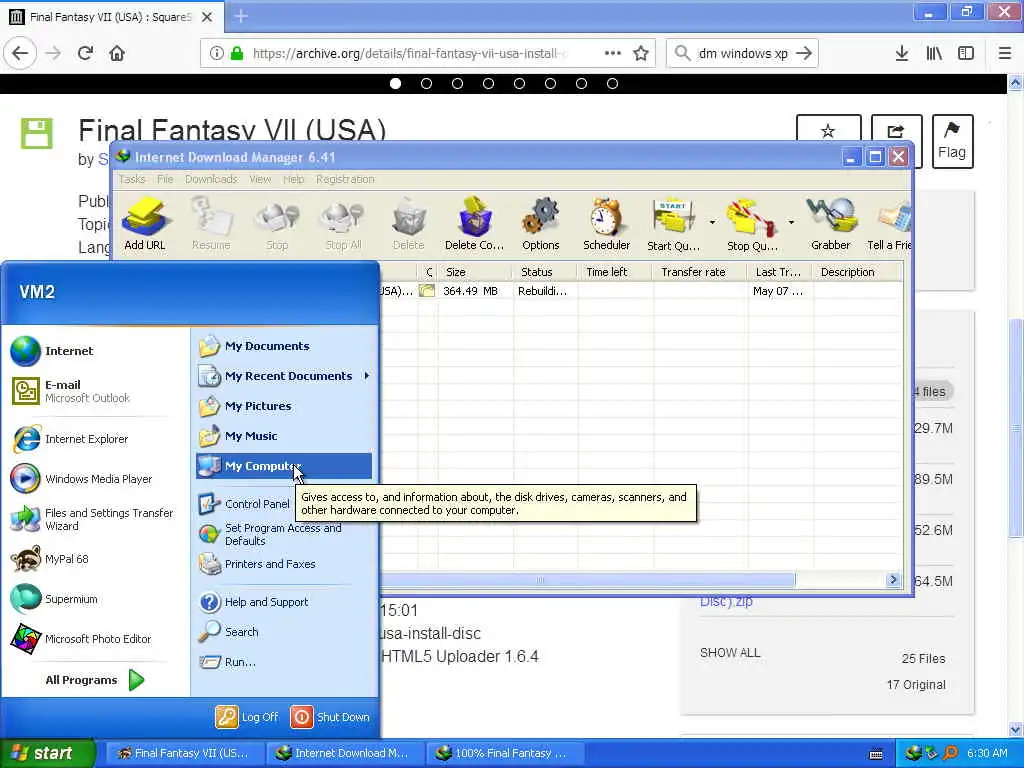Open the browser downloads arrow icon
The width and height of the screenshot is (1024, 768).
[902, 53]
